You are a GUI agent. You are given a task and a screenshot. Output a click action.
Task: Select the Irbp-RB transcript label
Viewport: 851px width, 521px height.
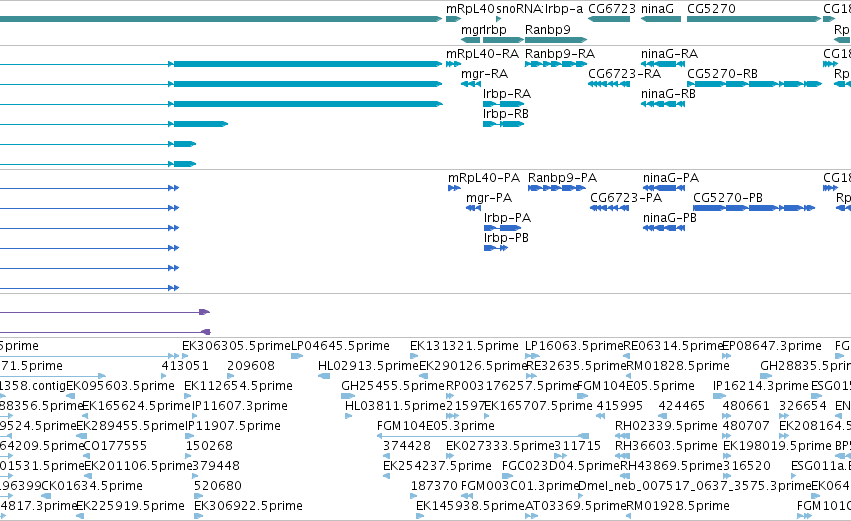click(x=506, y=114)
